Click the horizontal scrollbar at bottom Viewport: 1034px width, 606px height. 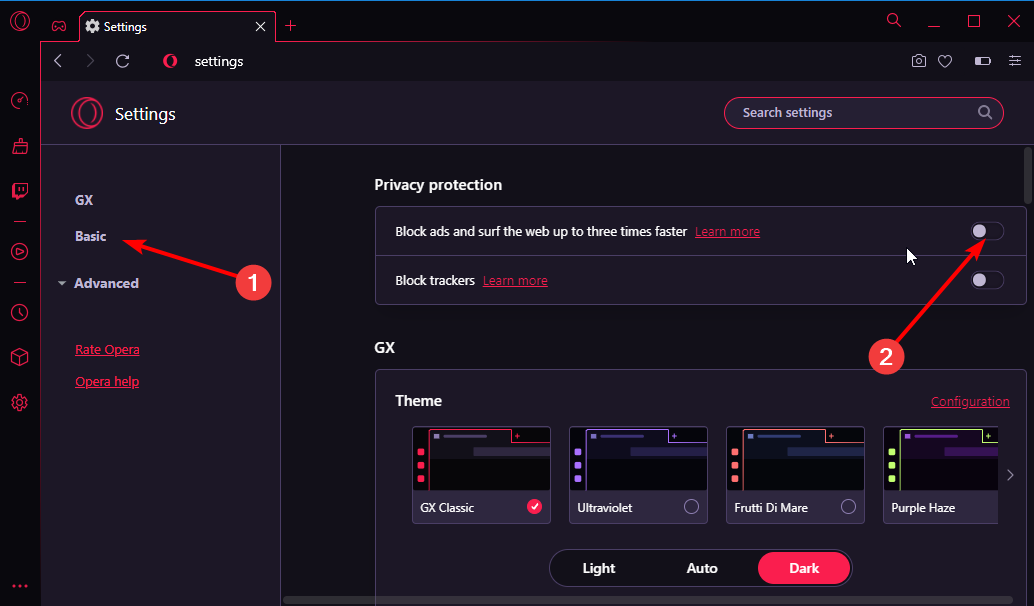(648, 600)
